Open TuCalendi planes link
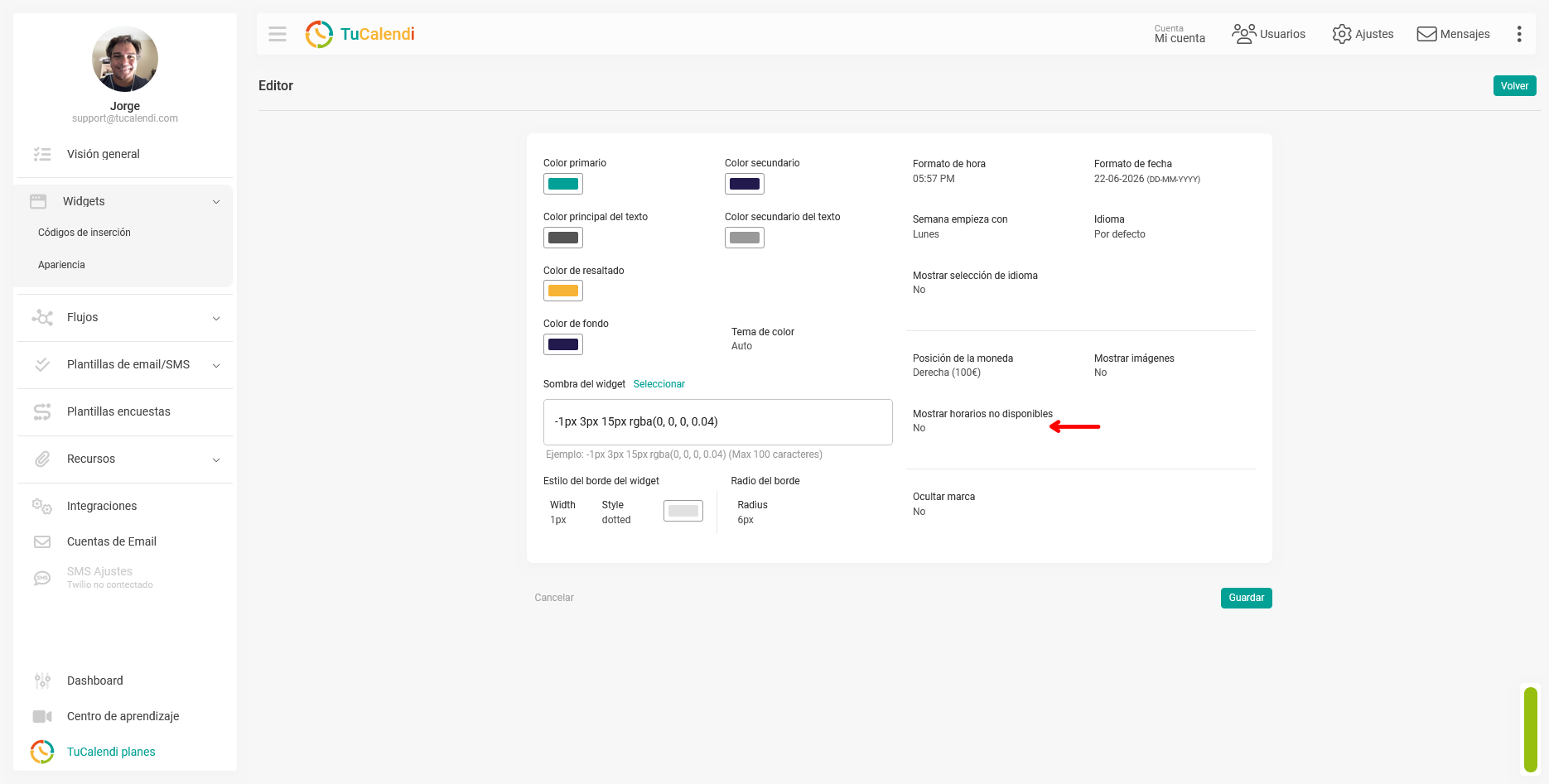This screenshot has width=1549, height=784. [111, 752]
